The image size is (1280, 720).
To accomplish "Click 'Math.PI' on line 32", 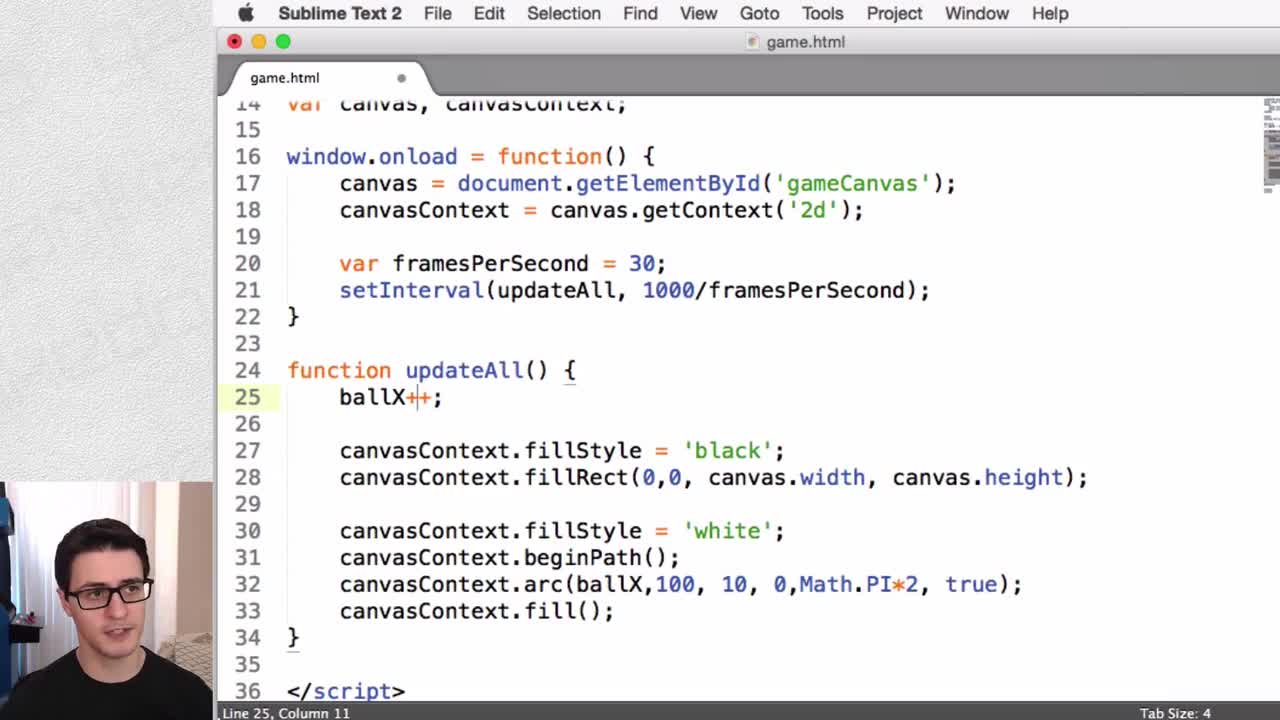I will pos(845,584).
